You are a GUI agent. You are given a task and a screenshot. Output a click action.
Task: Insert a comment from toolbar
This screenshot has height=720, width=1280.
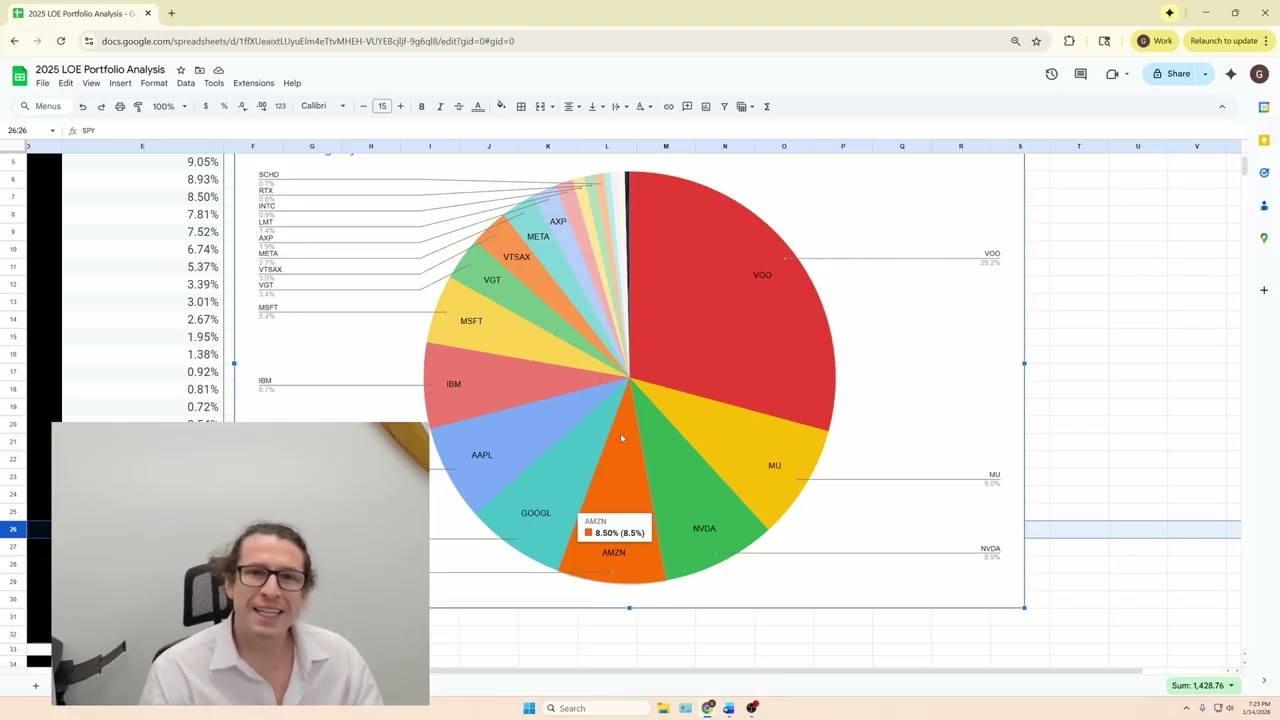pos(687,106)
